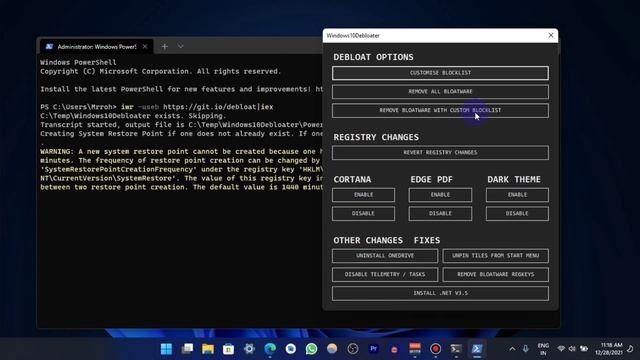This screenshot has height=360, width=640.
Task: Click the PowerShell icon on the terminal tab
Action: click(x=49, y=47)
